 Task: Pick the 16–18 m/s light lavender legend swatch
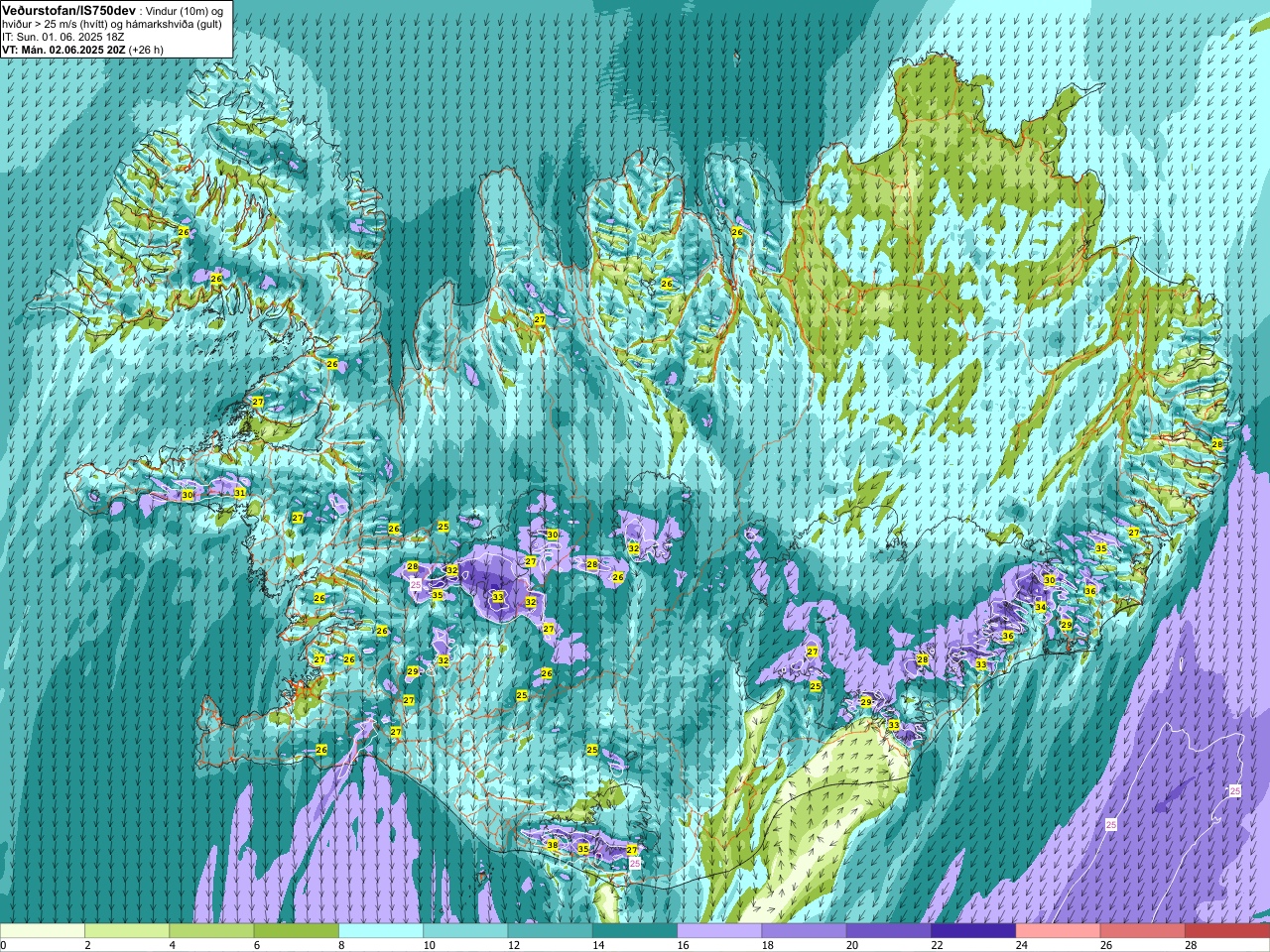[x=719, y=931]
